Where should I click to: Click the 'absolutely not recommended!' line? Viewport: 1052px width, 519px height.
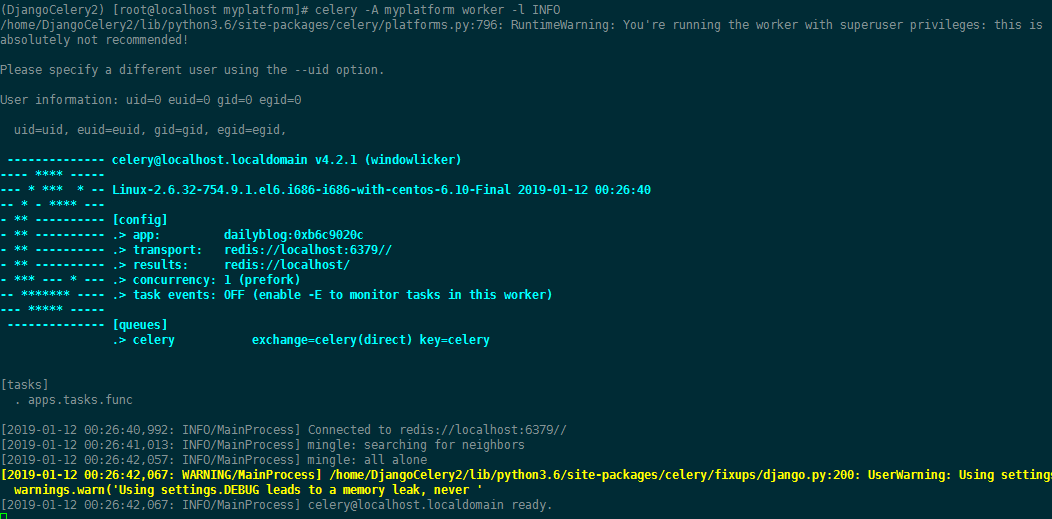pos(94,40)
